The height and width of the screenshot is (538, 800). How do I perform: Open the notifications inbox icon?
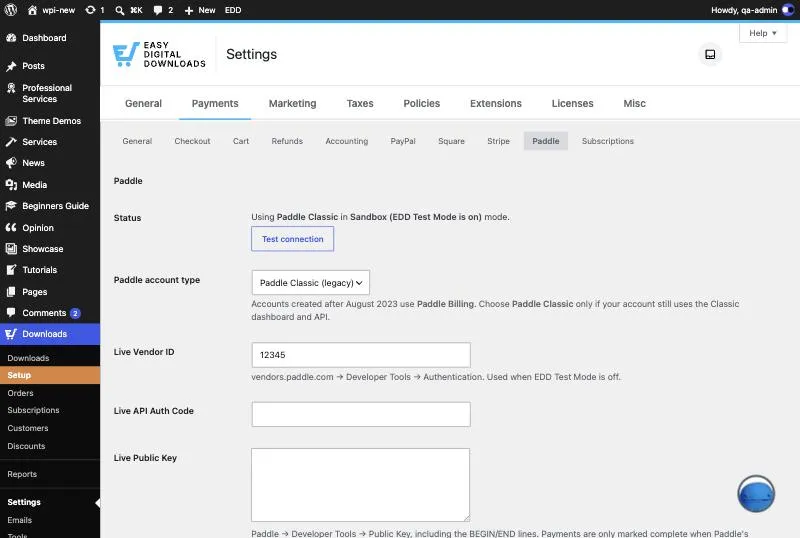[x=710, y=54]
